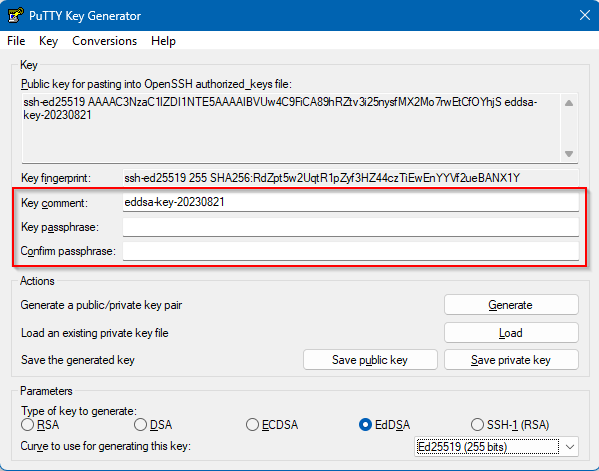Click the public key box scroll up arrow

pyautogui.click(x=569, y=103)
